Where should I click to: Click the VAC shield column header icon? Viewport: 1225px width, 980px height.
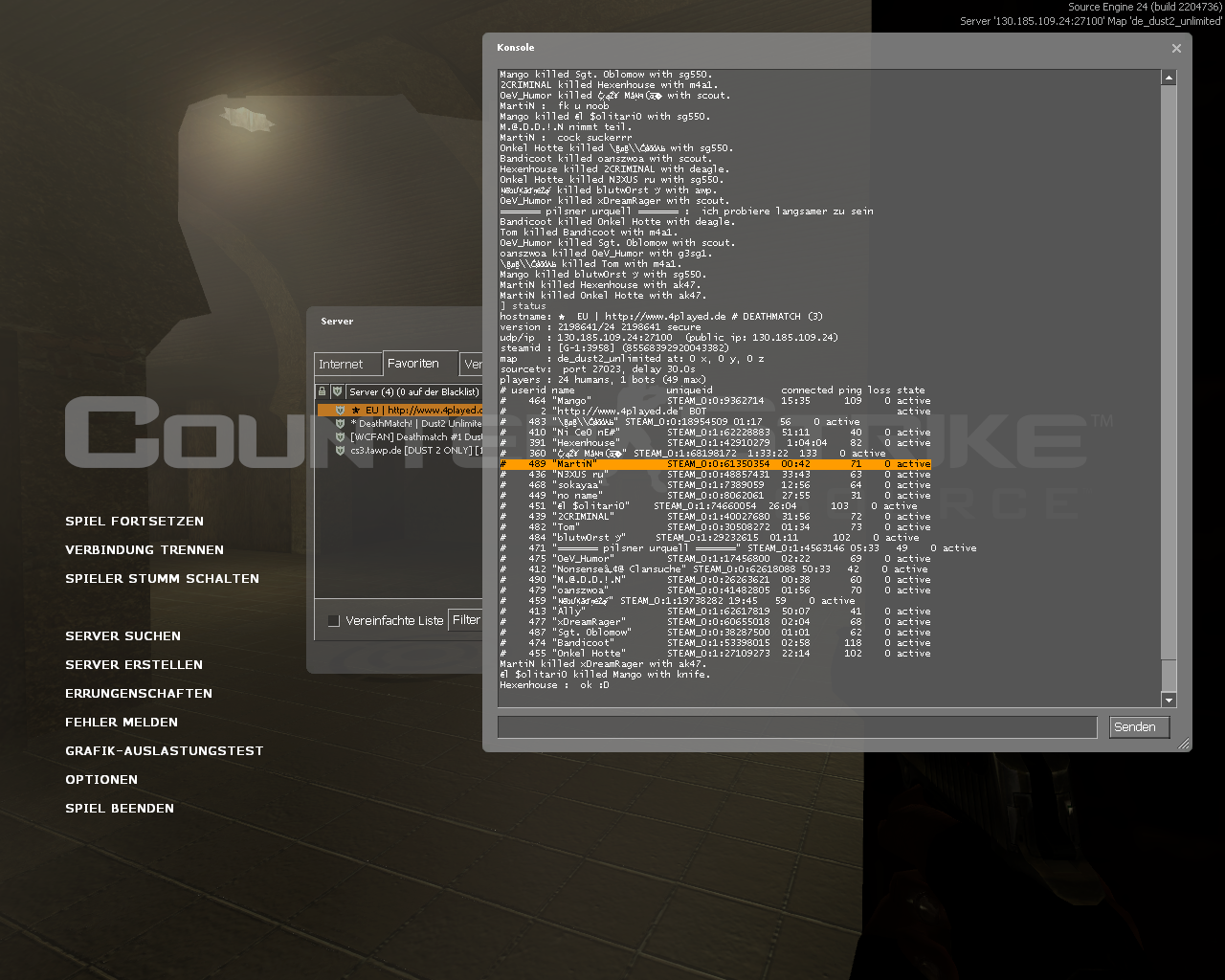(x=338, y=391)
